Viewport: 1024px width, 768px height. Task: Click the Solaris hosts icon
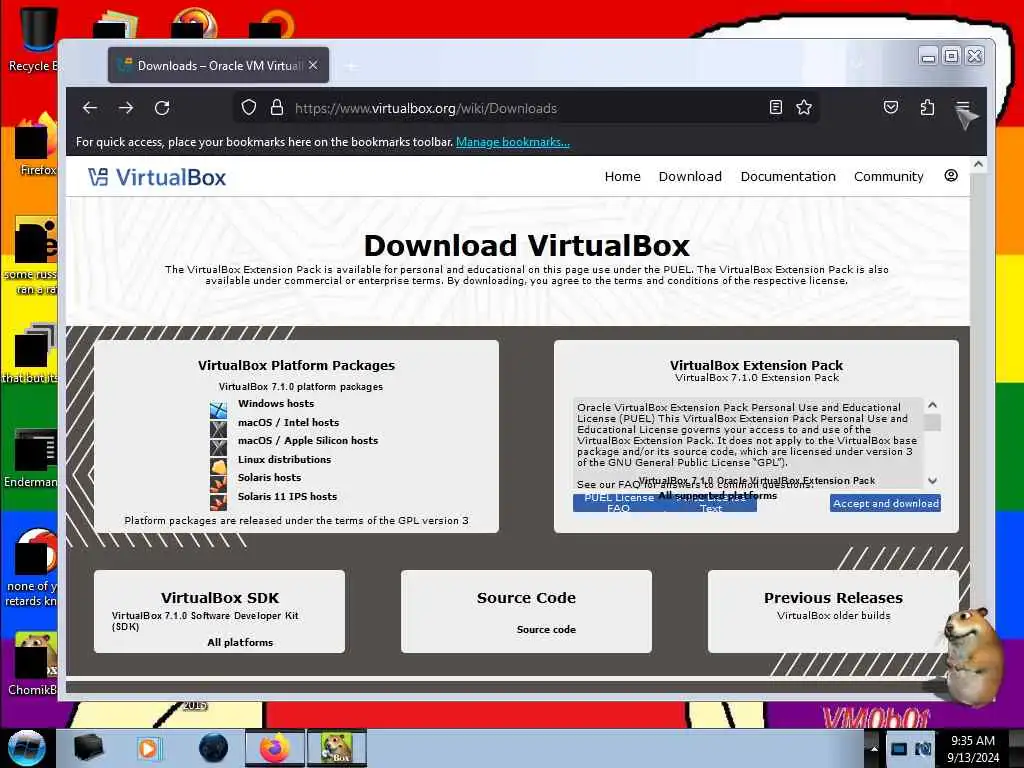coord(218,484)
